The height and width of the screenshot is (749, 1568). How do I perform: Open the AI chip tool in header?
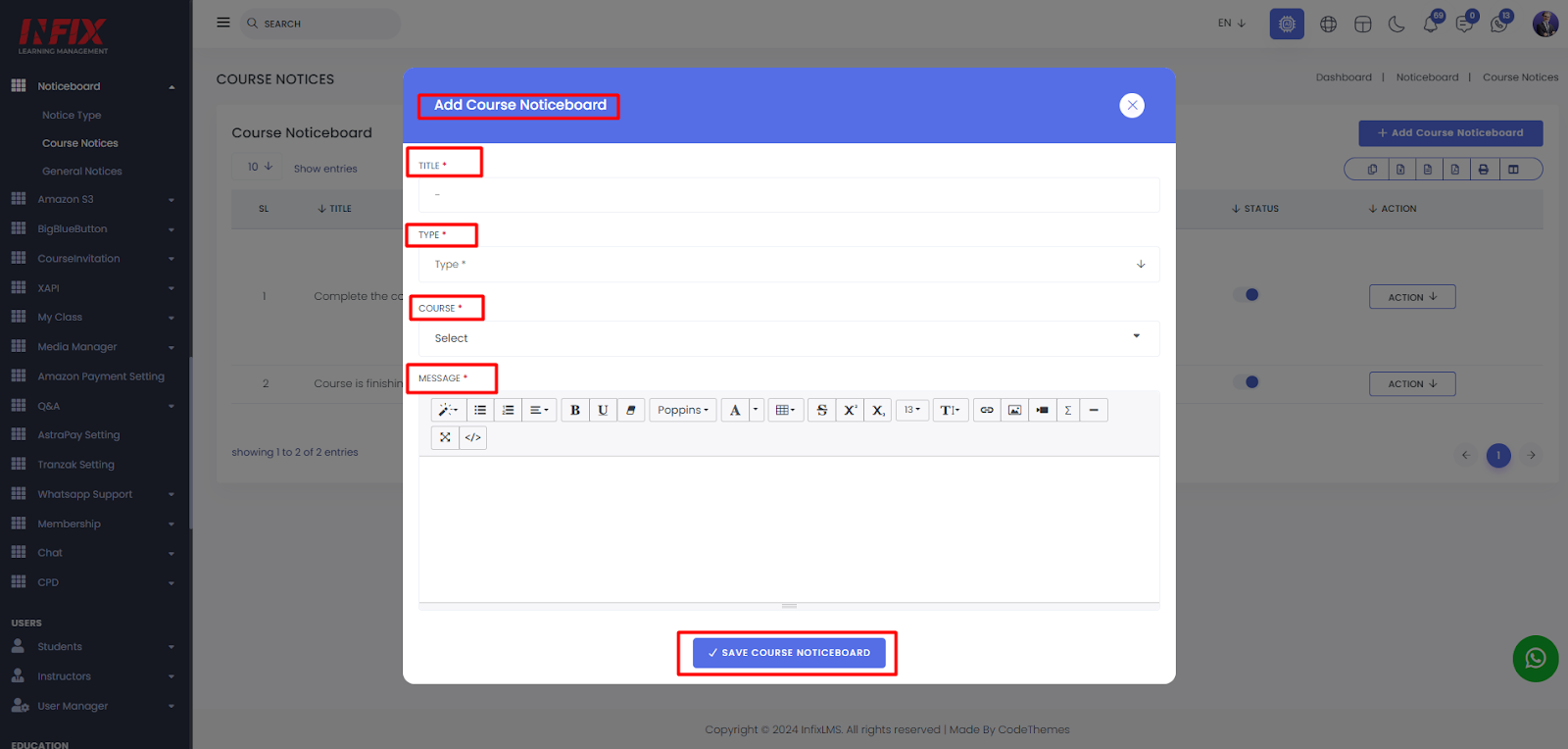1287,24
